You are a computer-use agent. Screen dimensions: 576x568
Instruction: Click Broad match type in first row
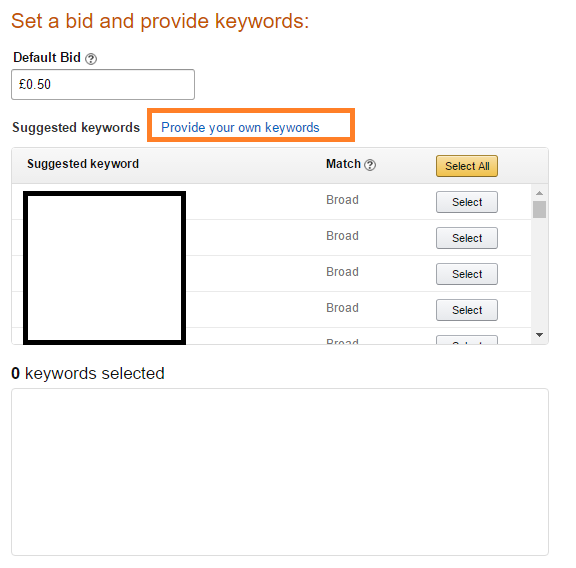coord(342,200)
